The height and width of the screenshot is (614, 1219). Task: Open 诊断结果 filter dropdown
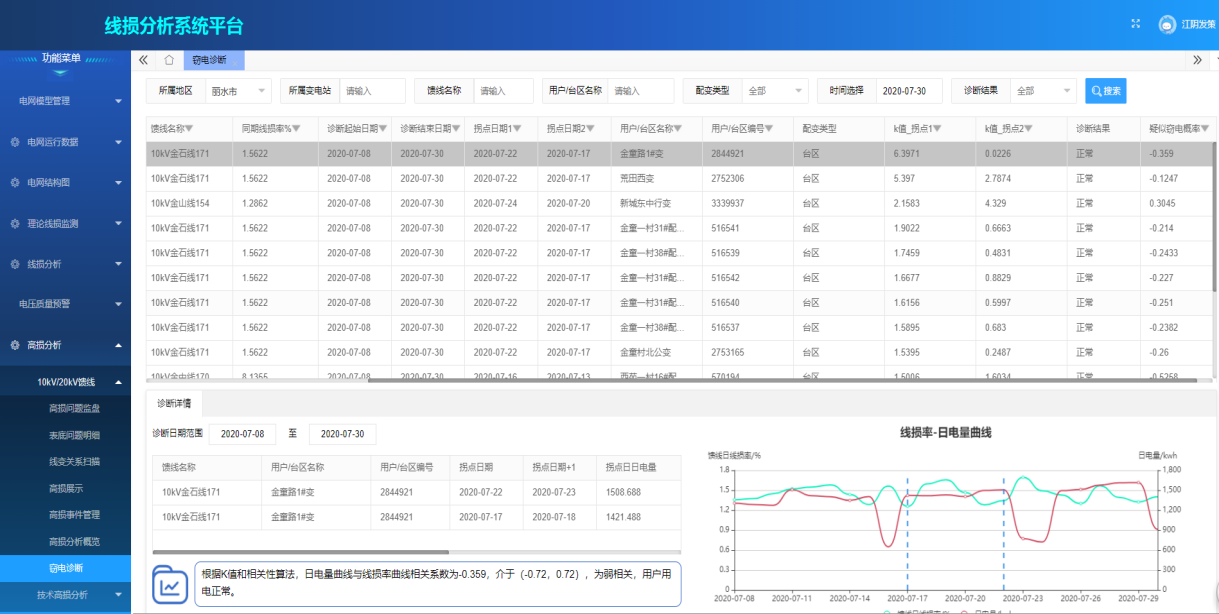(x=1043, y=91)
